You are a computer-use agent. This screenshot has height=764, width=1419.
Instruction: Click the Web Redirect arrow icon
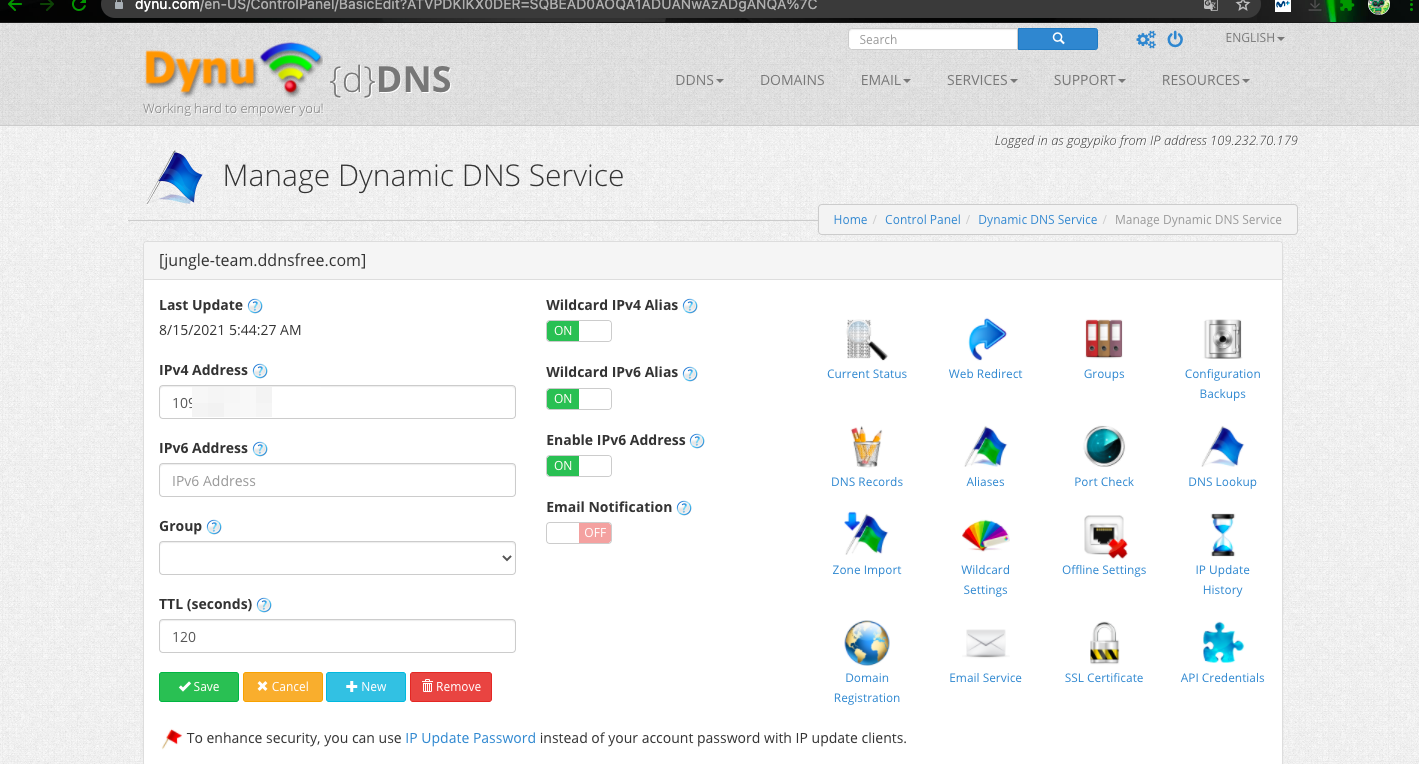tap(985, 341)
